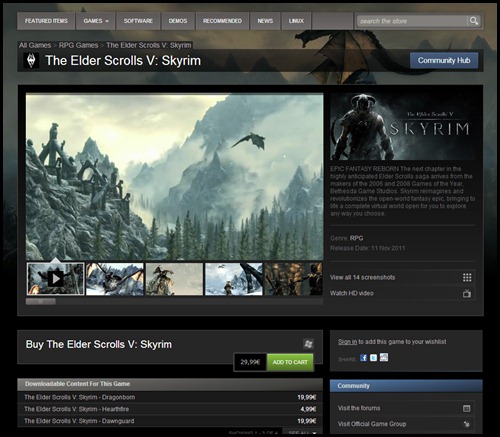
Task: Click the RPG genre link
Action: point(356,238)
